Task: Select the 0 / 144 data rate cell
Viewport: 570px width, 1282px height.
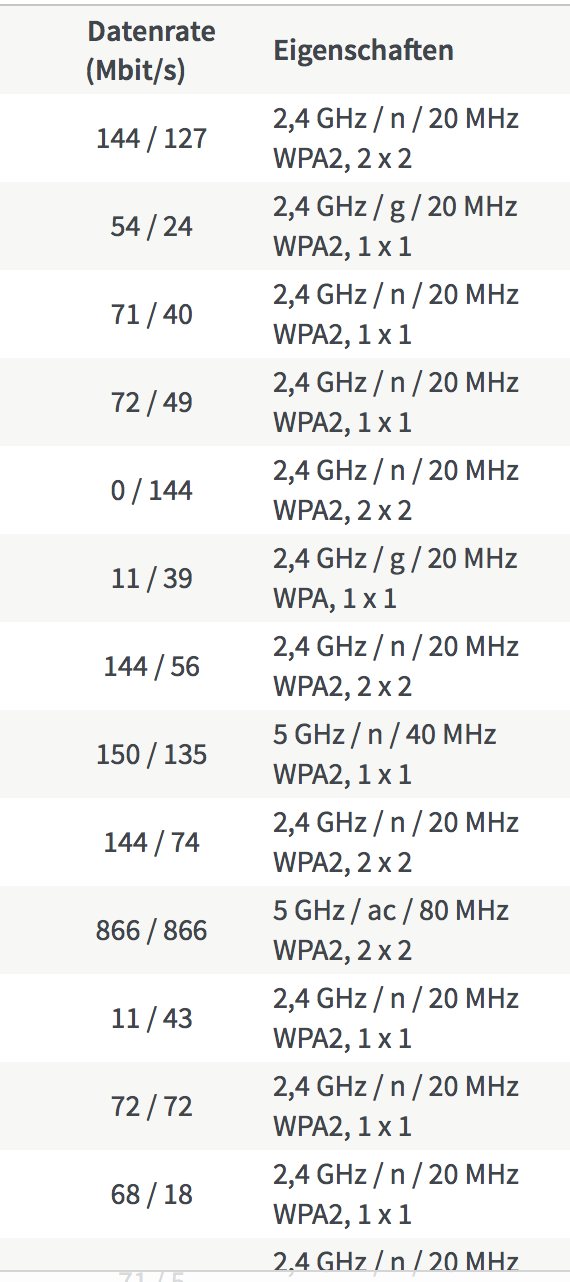Action: 151,491
